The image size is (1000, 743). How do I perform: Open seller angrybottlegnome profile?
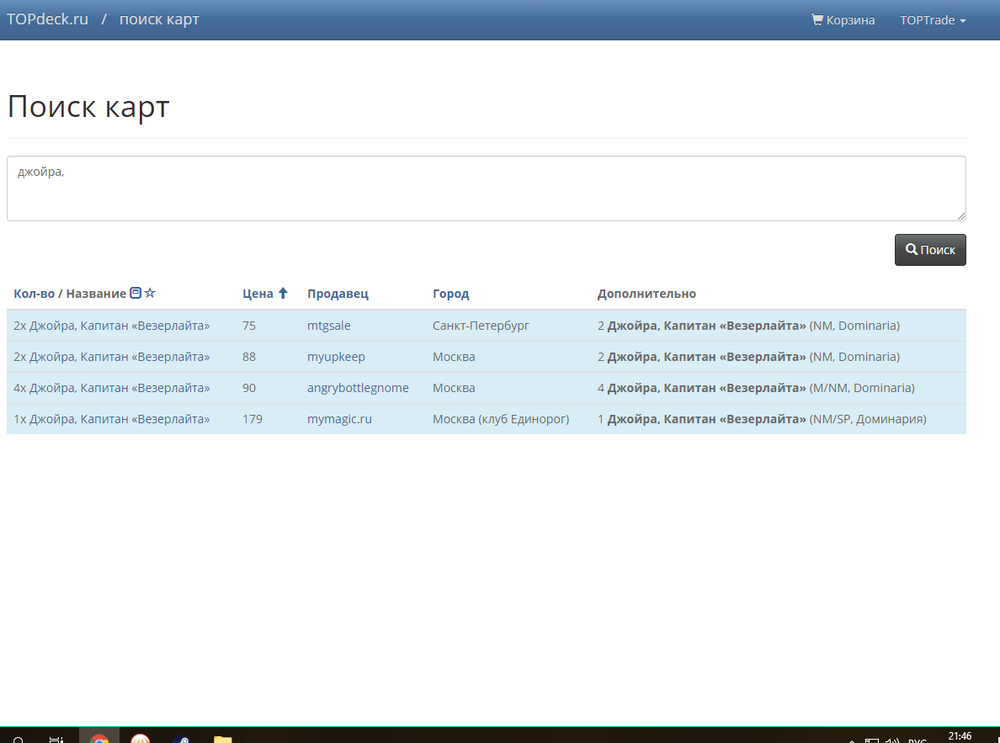click(357, 388)
